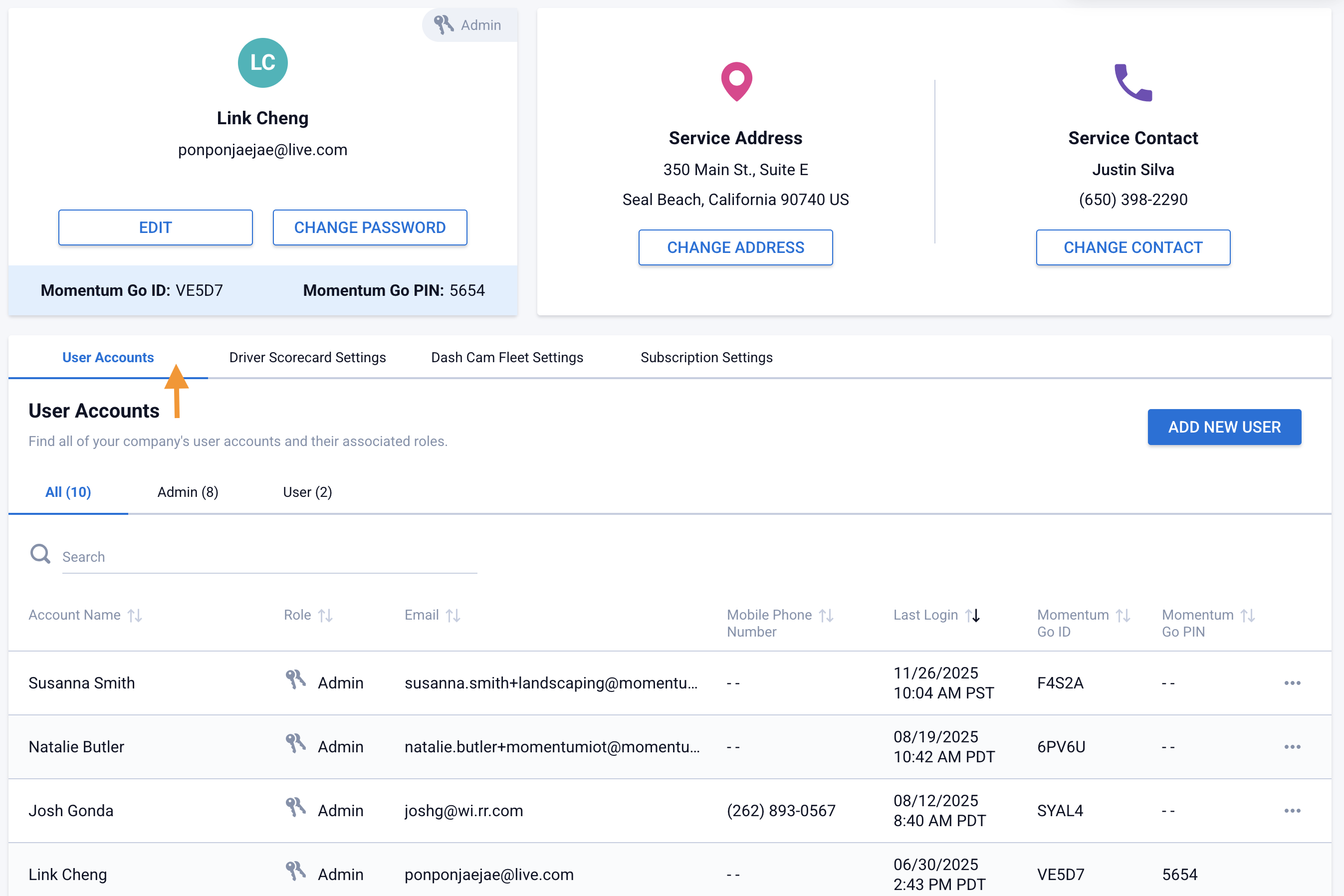
Task: Sort table by Role column
Action: tap(325, 616)
